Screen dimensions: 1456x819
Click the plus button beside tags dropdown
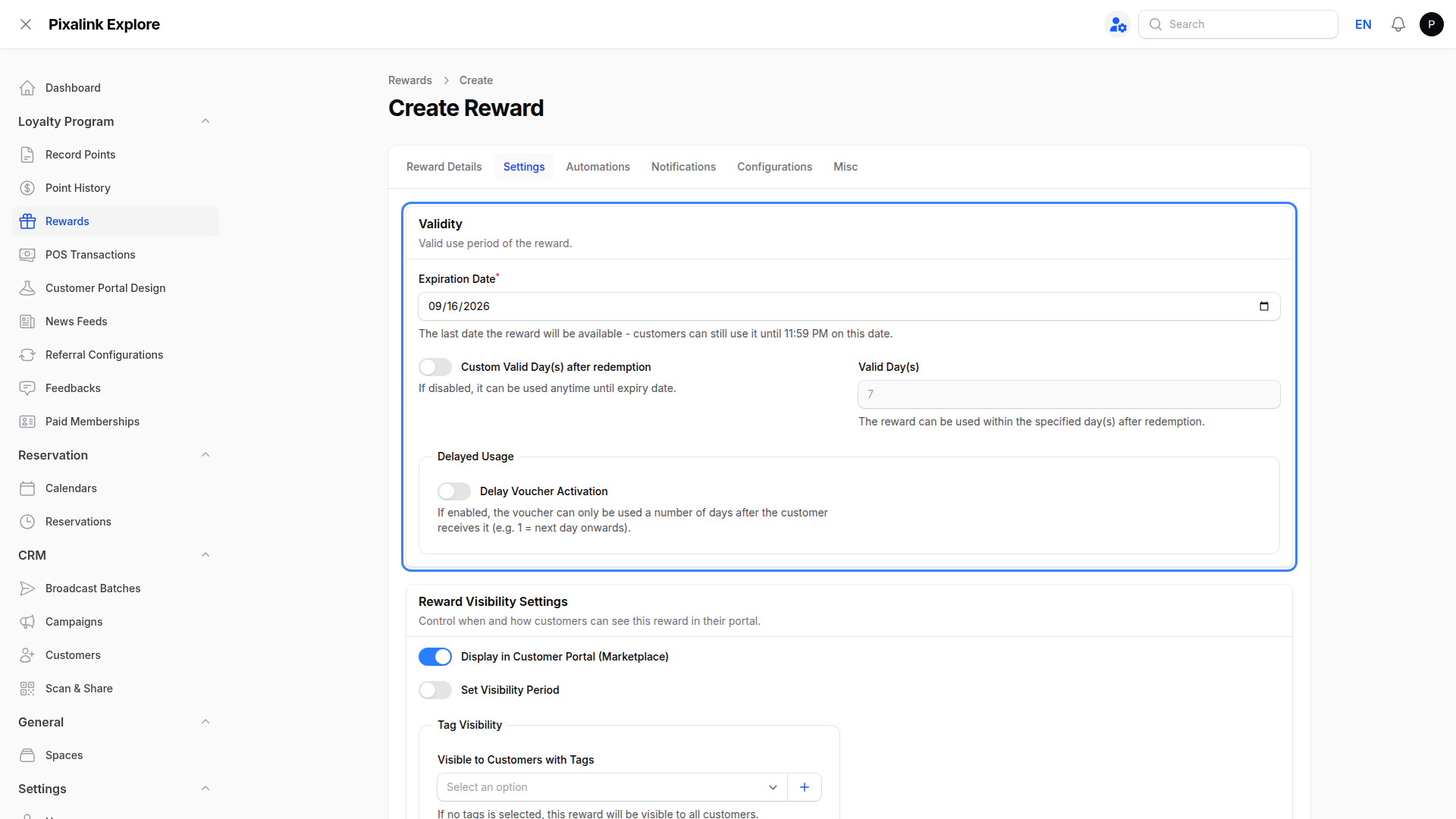coord(805,787)
